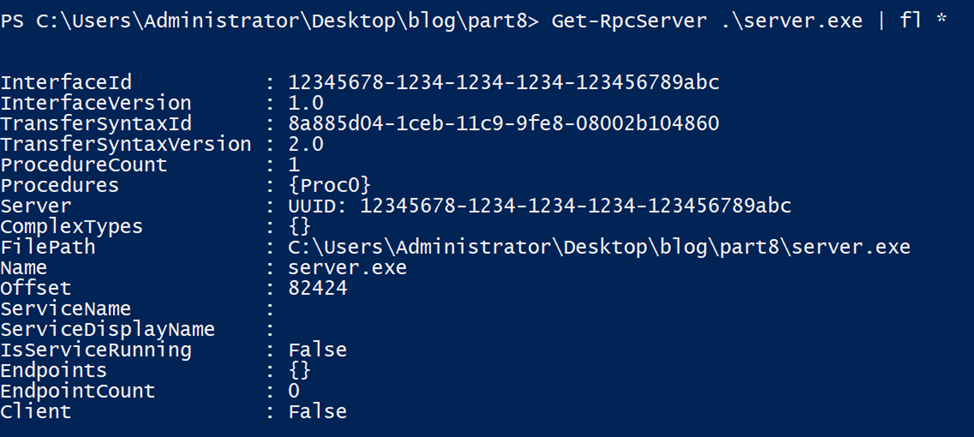Click the Client False value

pos(317,411)
